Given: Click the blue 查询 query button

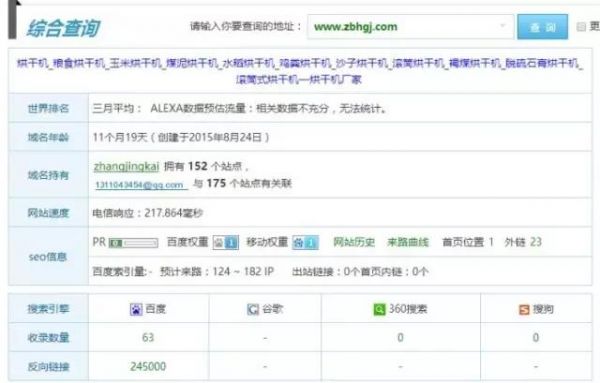Looking at the screenshot, I should pyautogui.click(x=542, y=27).
